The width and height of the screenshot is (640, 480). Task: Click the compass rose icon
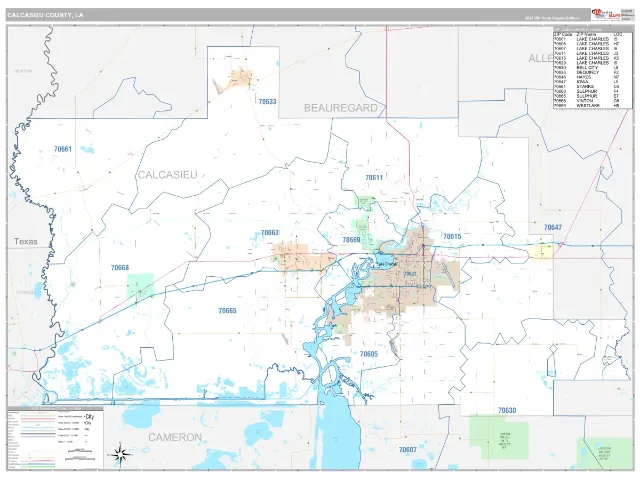pos(120,453)
